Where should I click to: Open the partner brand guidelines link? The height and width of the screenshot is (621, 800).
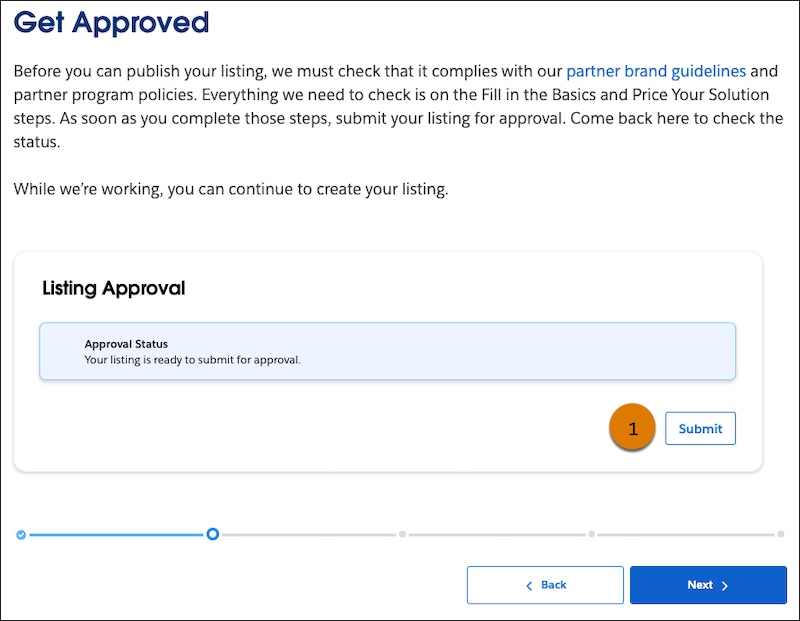coord(656,71)
